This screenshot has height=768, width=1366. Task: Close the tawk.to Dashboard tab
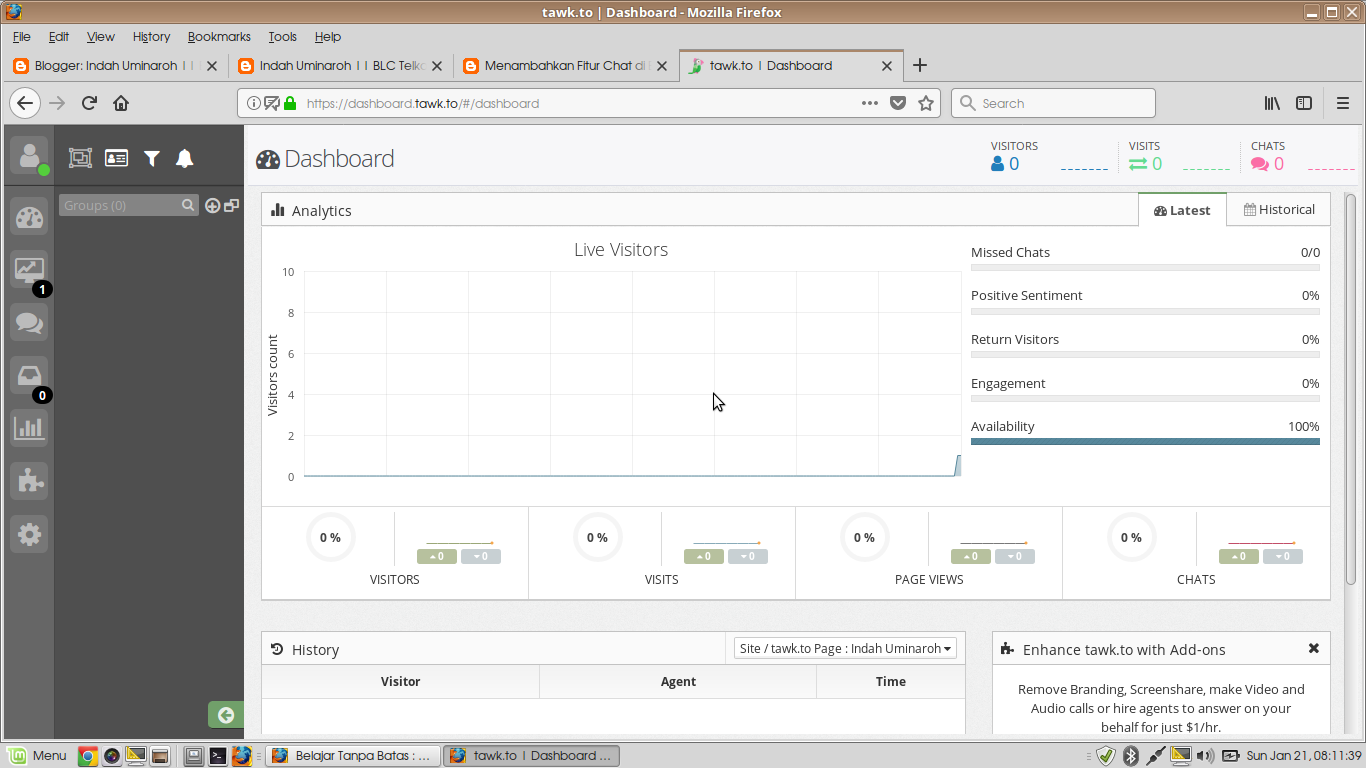pyautogui.click(x=886, y=66)
